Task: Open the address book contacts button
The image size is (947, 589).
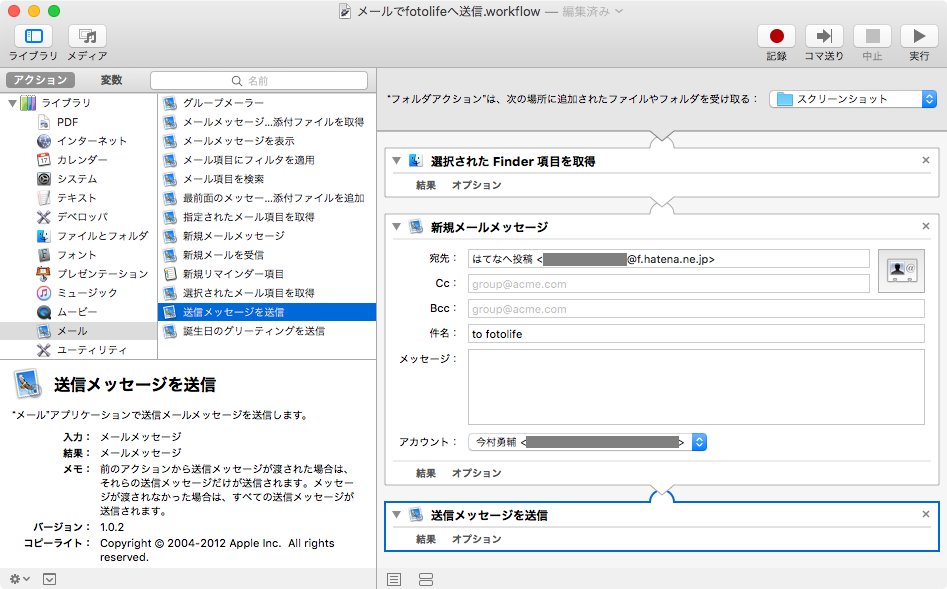Action: pos(901,271)
